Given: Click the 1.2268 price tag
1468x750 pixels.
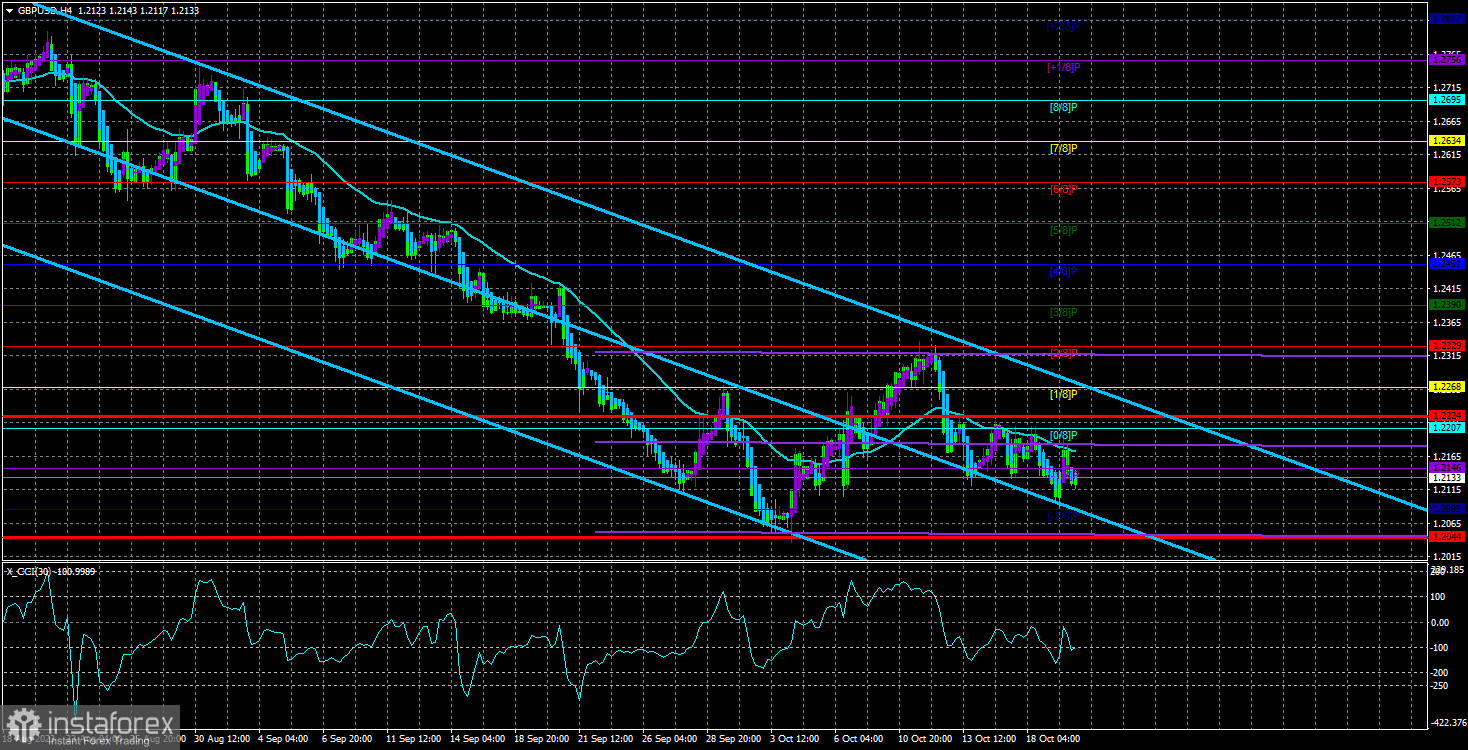Looking at the screenshot, I should coord(1447,387).
